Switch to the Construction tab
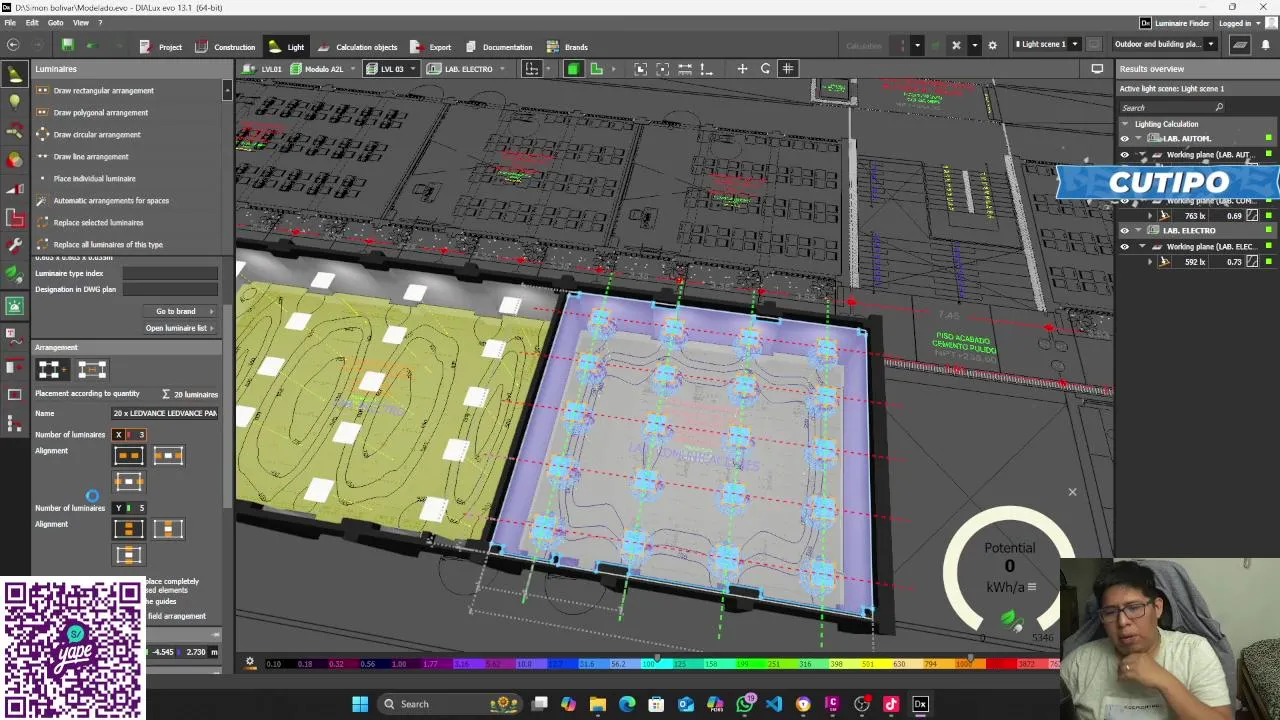1280x720 pixels. [226, 47]
